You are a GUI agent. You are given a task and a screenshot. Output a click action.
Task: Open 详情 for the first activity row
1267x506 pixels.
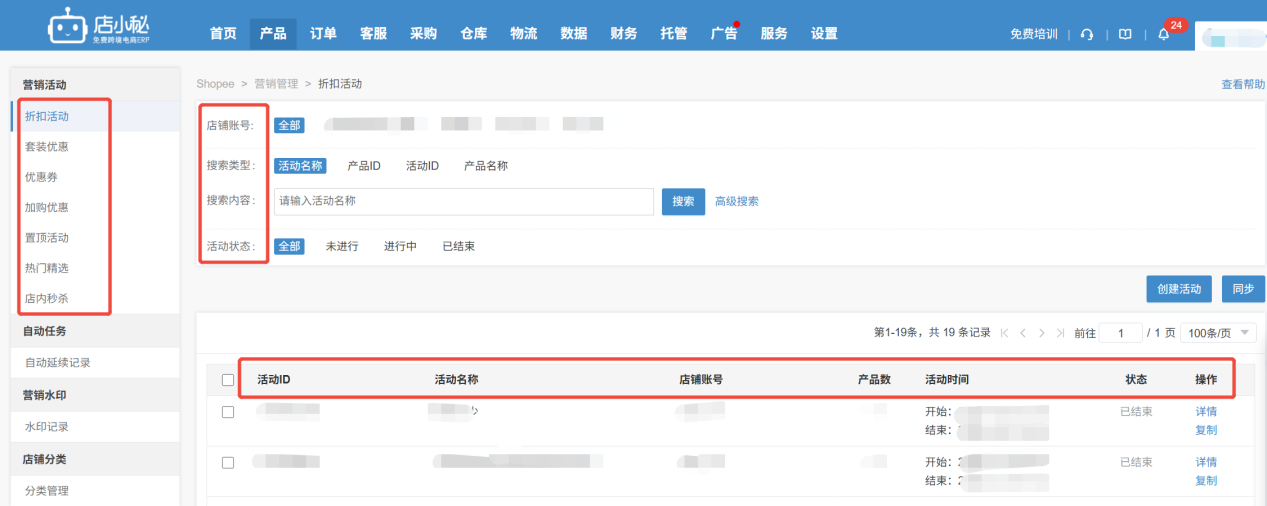(1206, 412)
